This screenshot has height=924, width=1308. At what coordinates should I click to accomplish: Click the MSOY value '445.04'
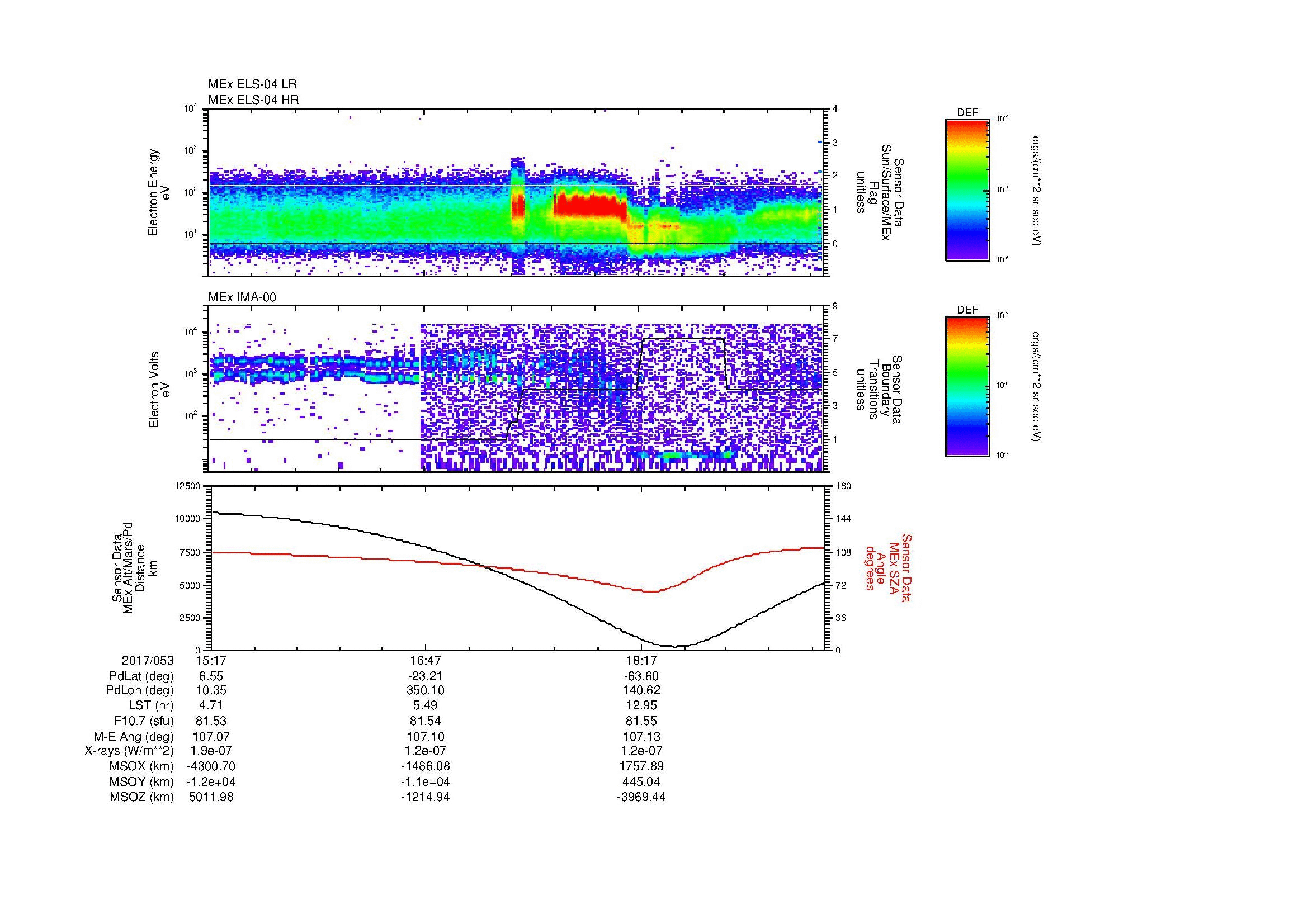tap(641, 781)
